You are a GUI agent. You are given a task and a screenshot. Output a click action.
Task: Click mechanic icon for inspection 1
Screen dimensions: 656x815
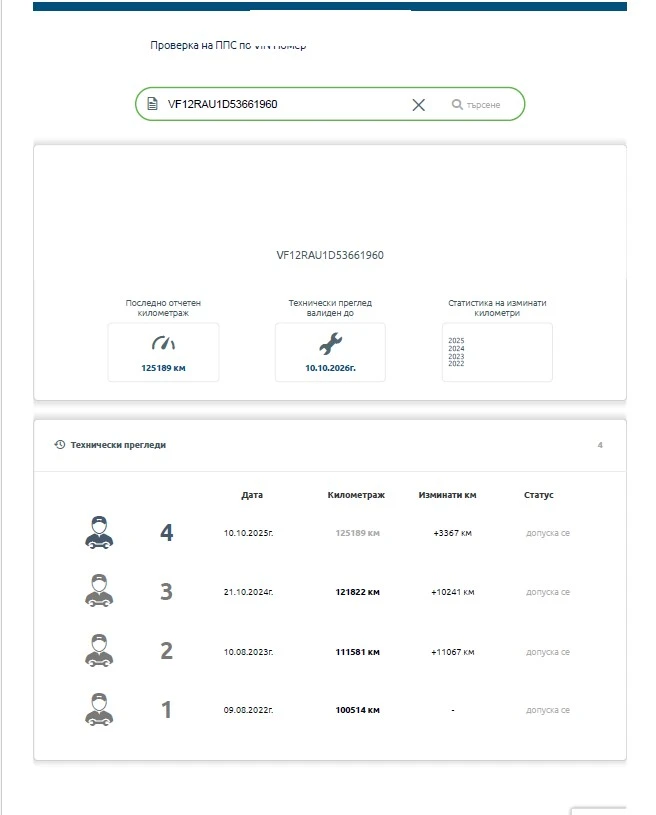coord(99,709)
